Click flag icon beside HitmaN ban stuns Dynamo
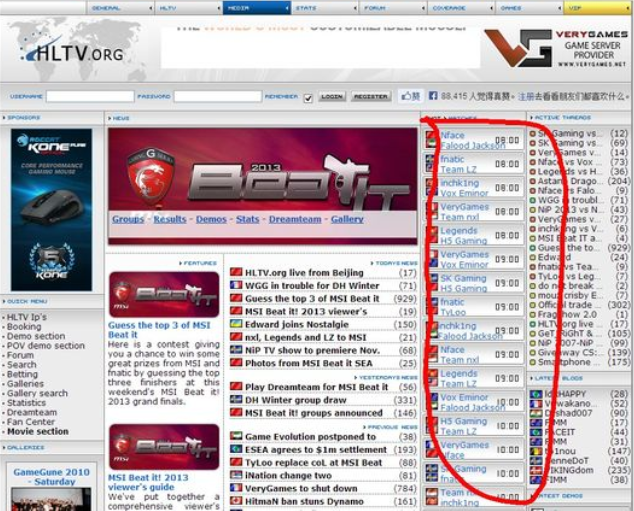The width and height of the screenshot is (634, 511). [x=236, y=501]
